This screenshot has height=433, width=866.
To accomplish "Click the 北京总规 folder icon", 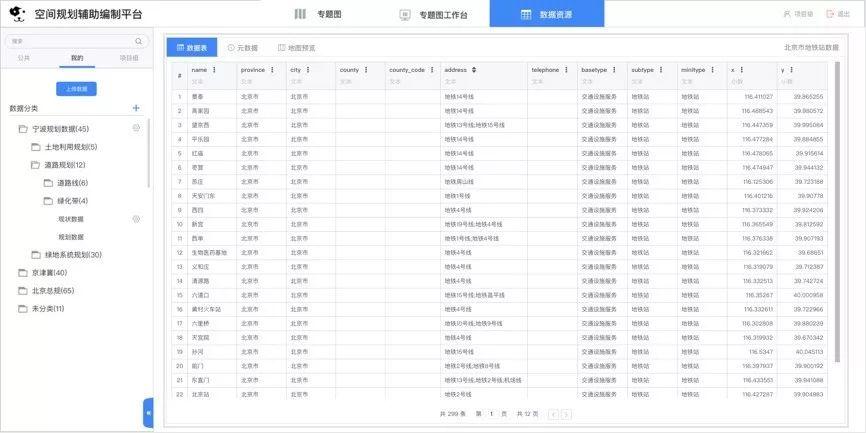I will click(23, 291).
